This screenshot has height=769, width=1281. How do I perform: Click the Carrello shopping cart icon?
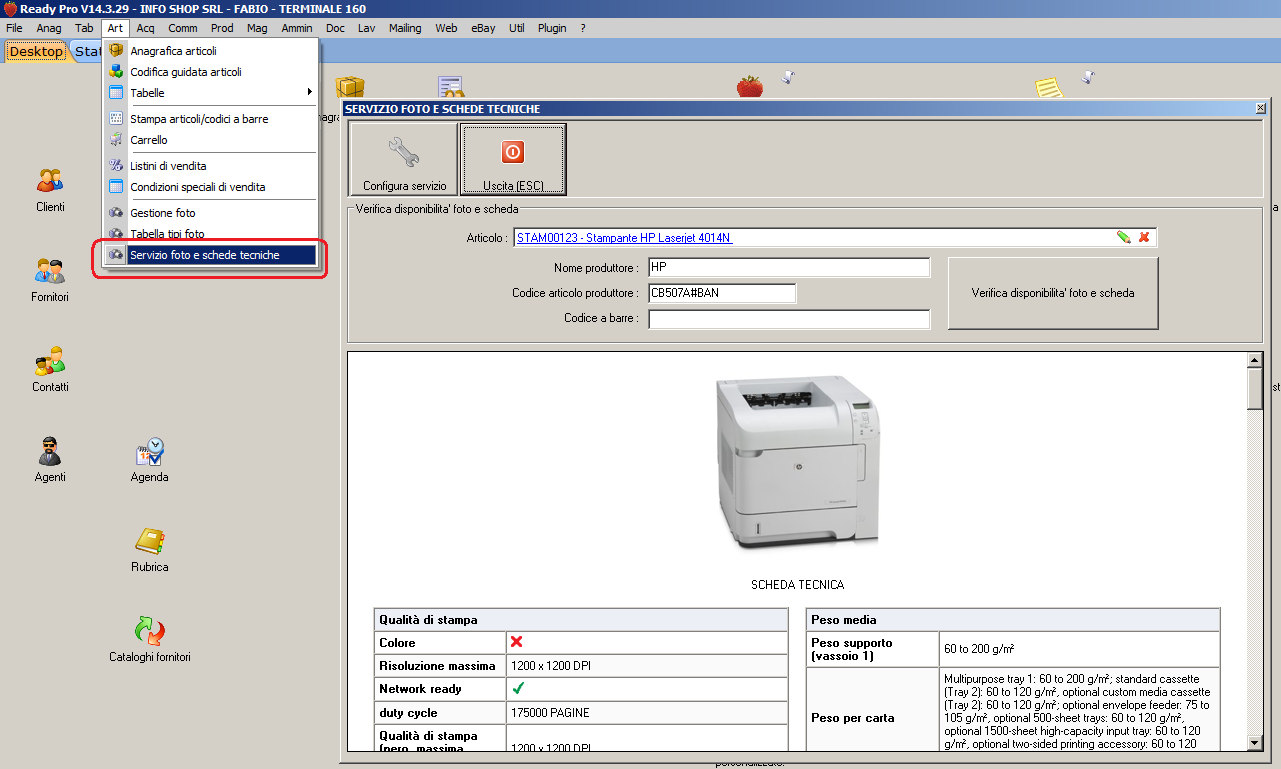[116, 140]
